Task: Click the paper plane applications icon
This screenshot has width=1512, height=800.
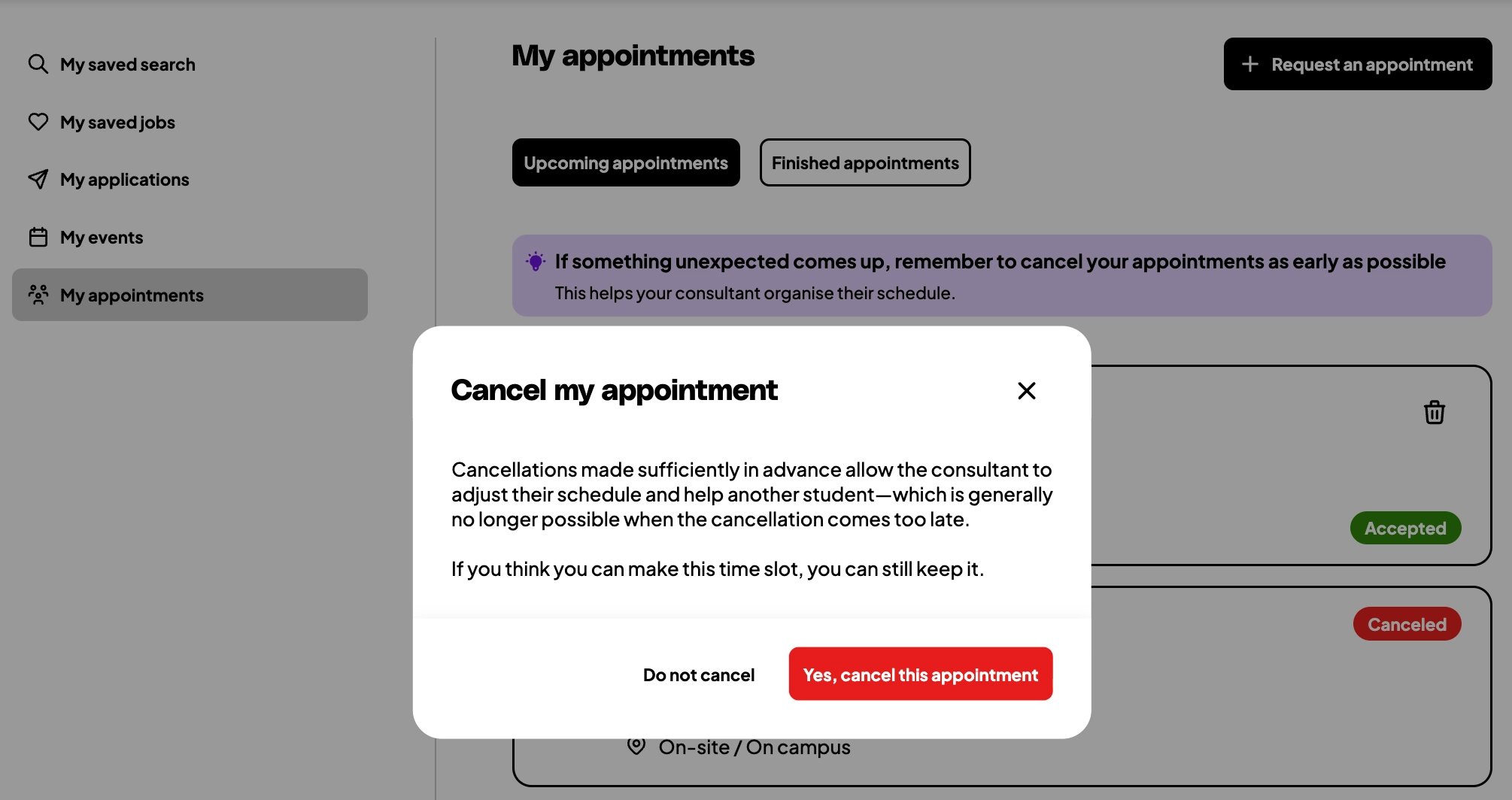Action: click(x=38, y=179)
